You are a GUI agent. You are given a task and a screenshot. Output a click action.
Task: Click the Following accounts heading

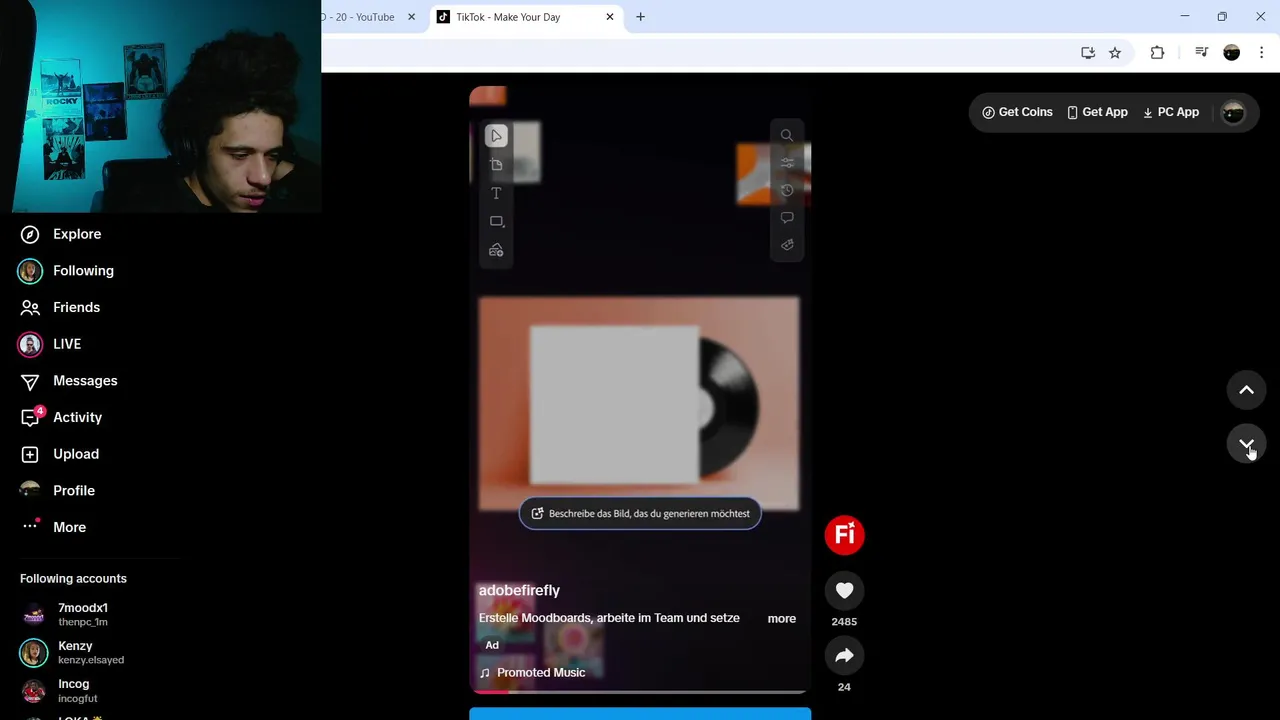73,579
